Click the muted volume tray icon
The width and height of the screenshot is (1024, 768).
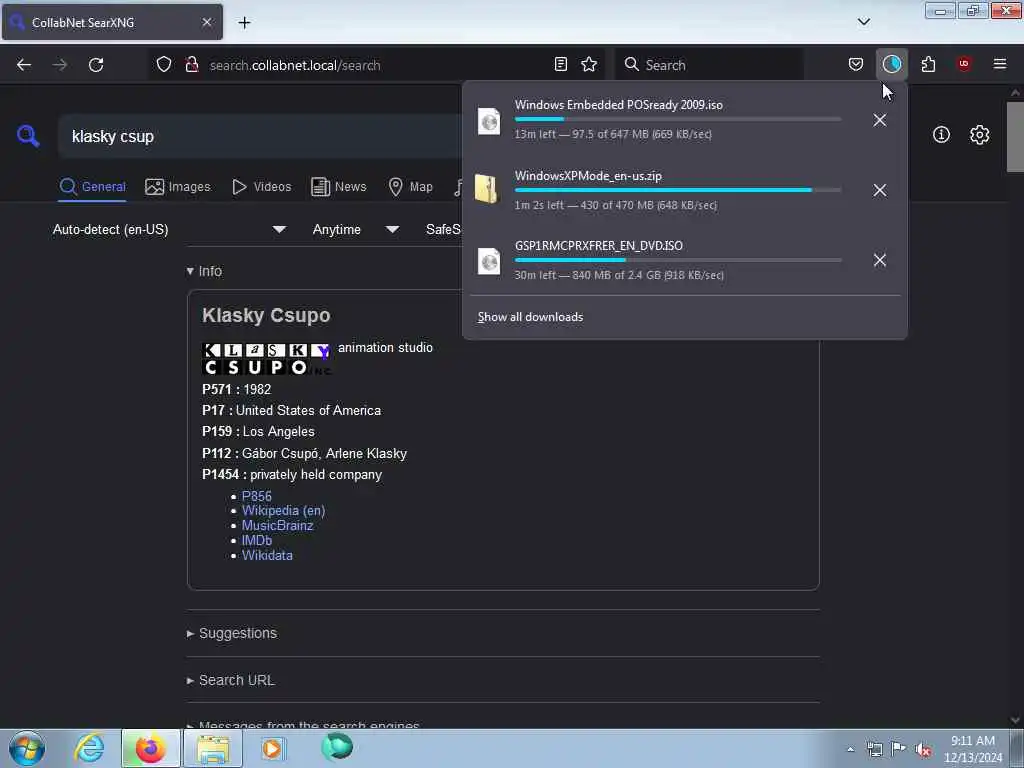(923, 750)
